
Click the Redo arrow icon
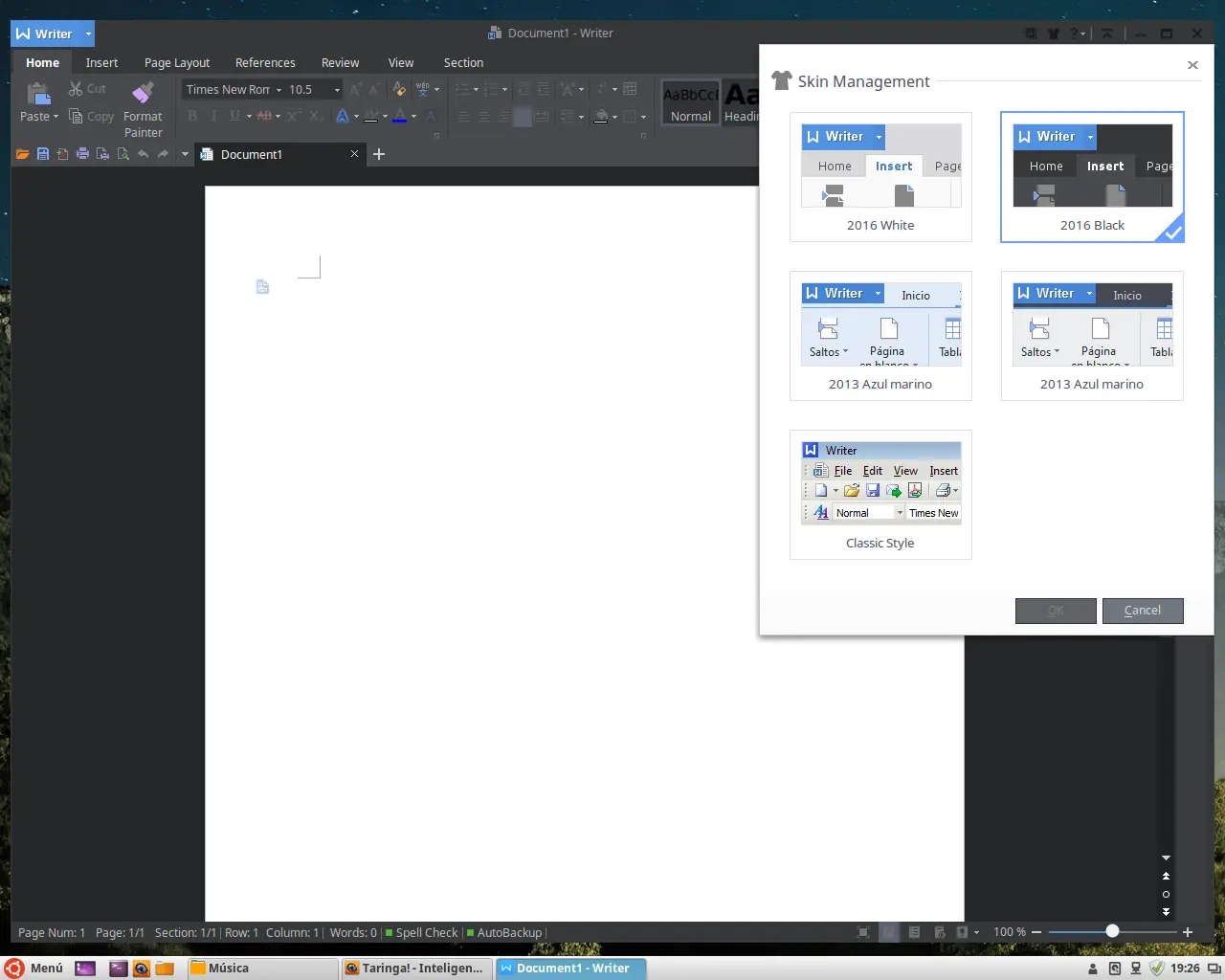163,154
